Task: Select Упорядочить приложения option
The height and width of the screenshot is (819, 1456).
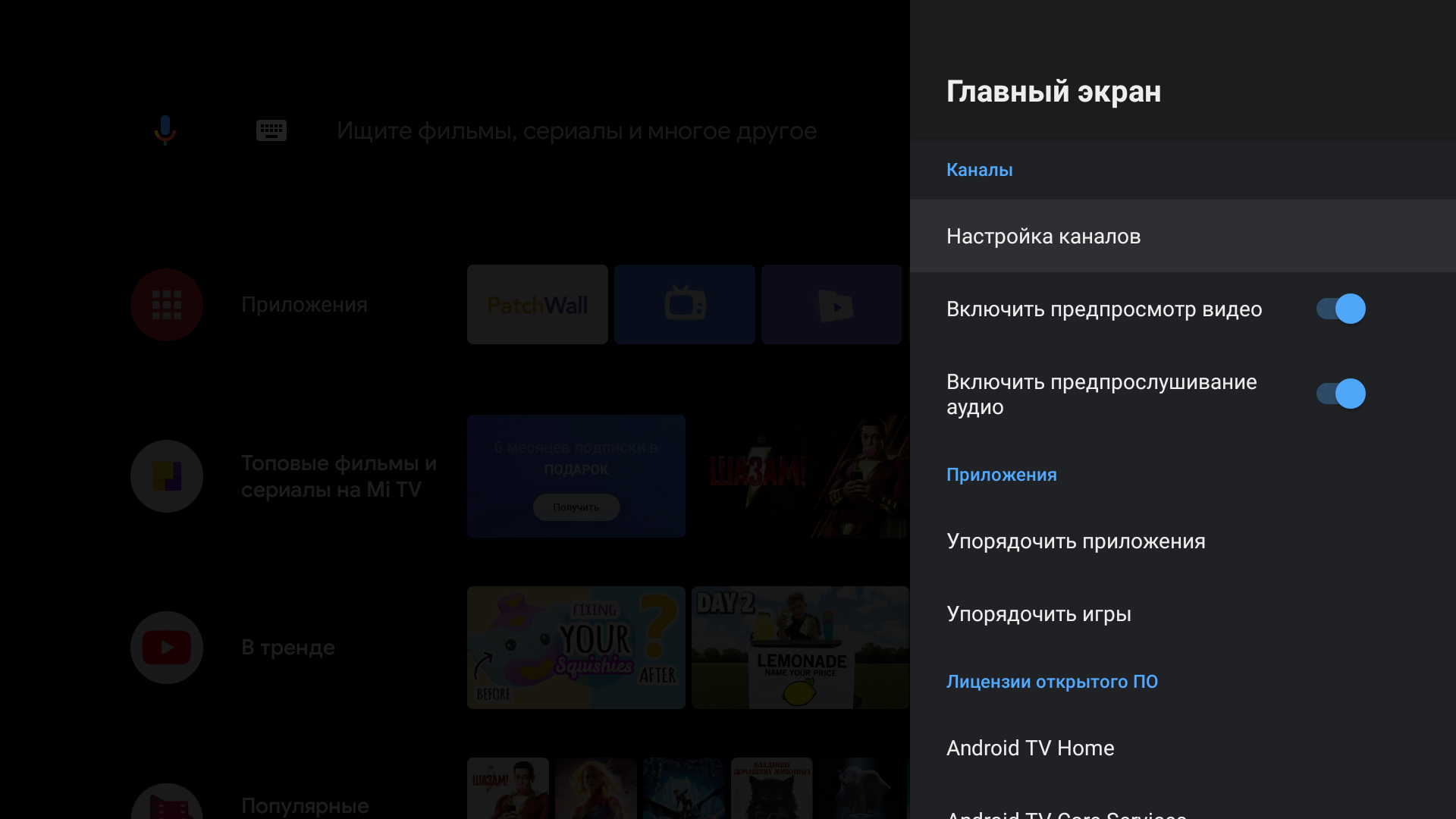Action: pos(1075,541)
